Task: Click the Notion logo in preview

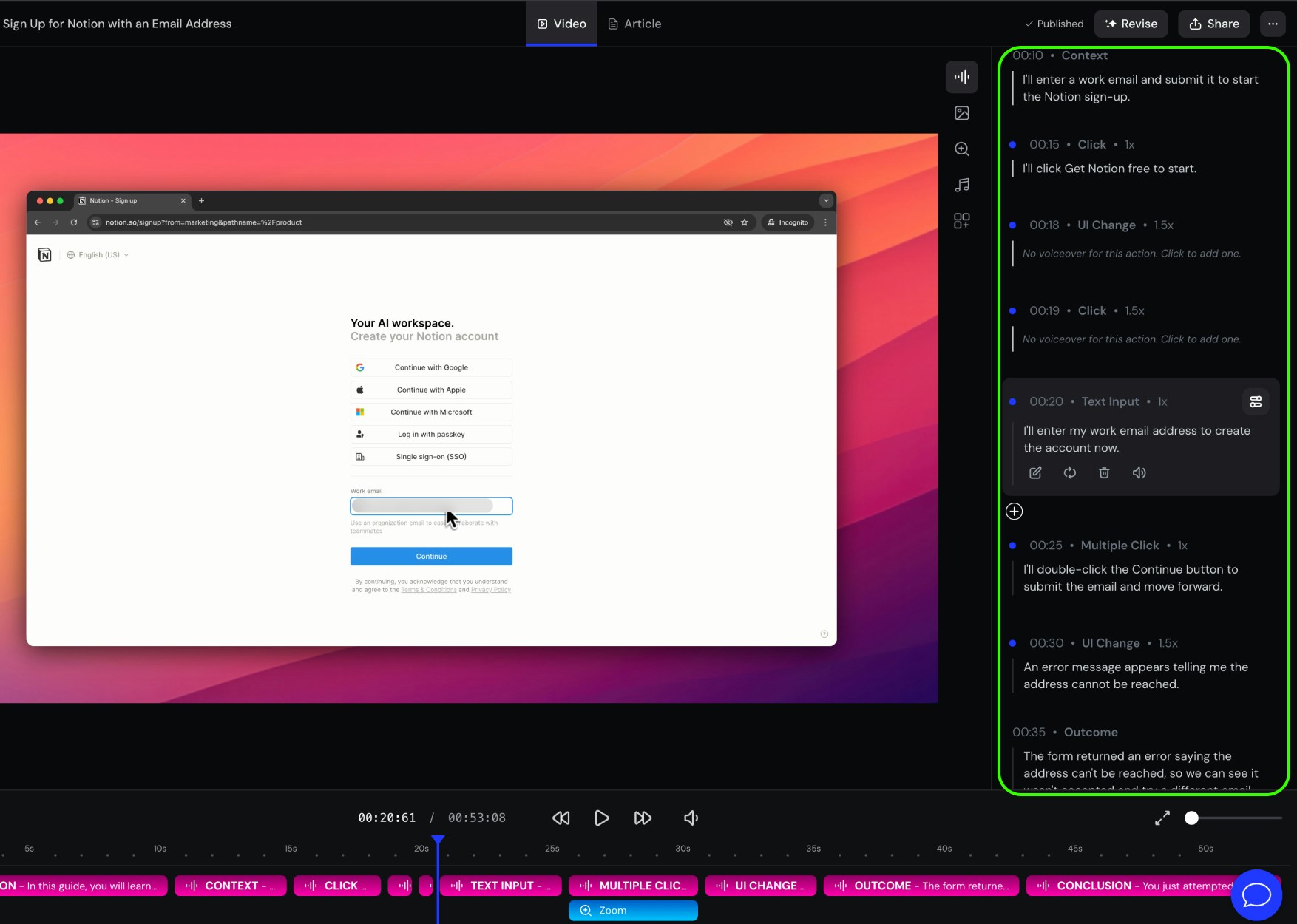Action: [x=44, y=254]
